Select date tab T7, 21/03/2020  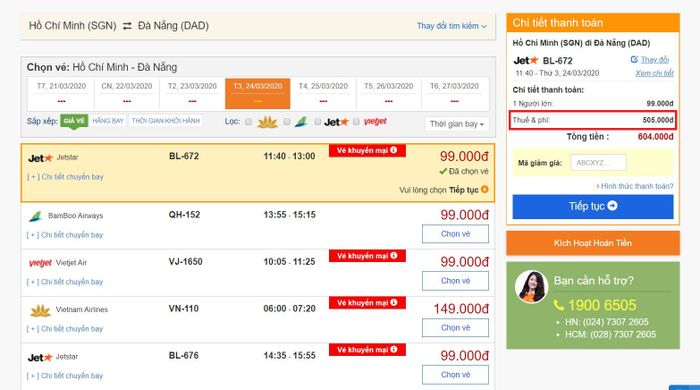pos(61,93)
